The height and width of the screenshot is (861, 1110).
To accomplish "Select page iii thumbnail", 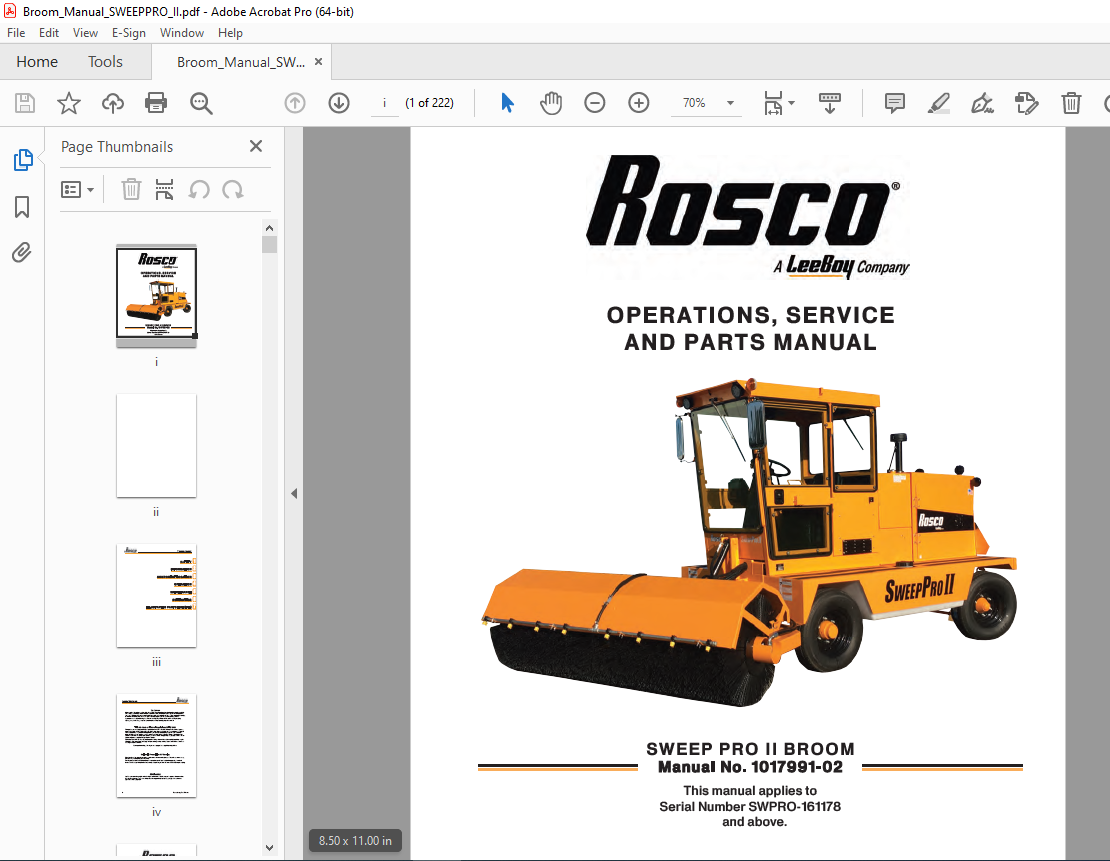I will [x=156, y=595].
